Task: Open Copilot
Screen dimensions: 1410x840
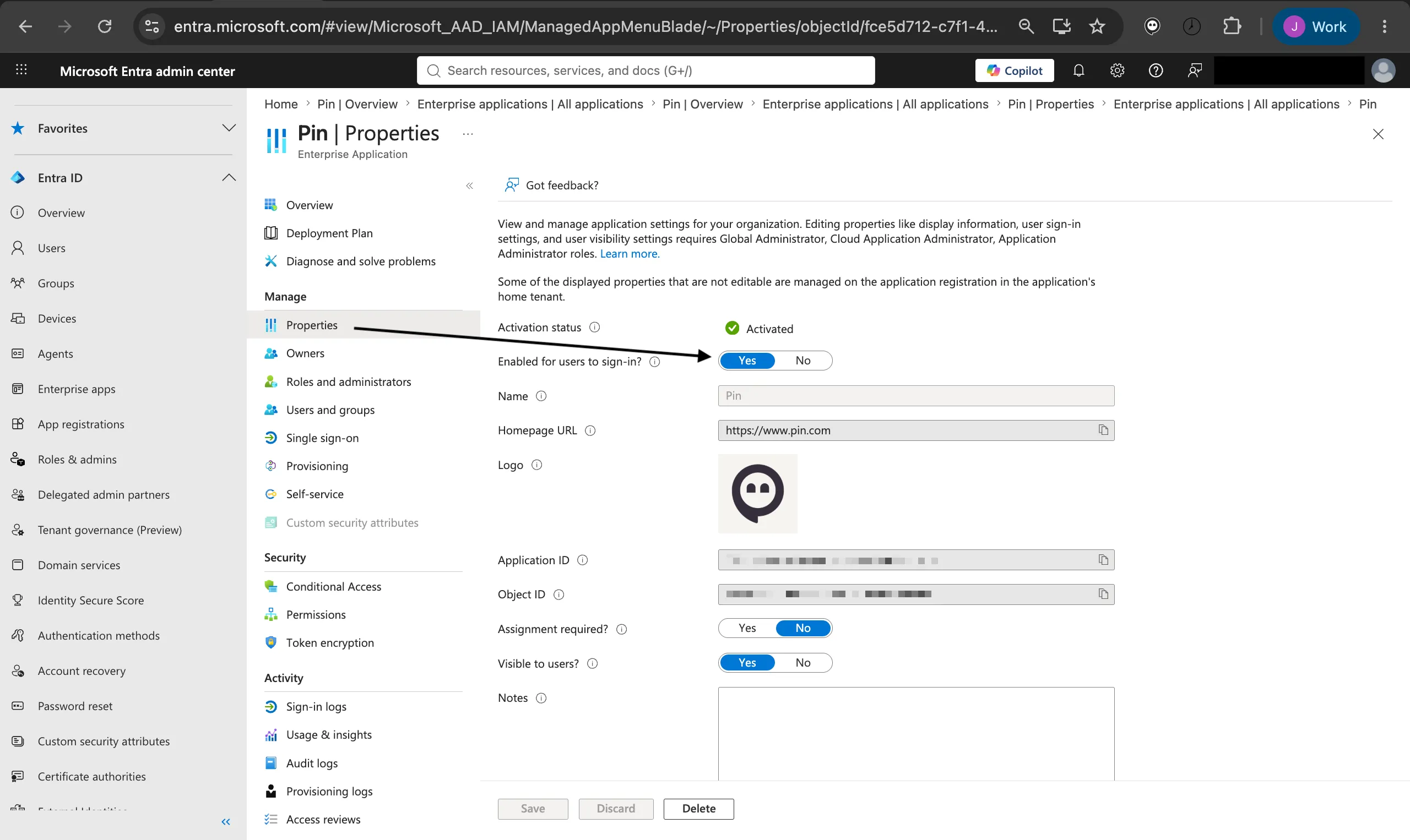Action: (x=1014, y=70)
